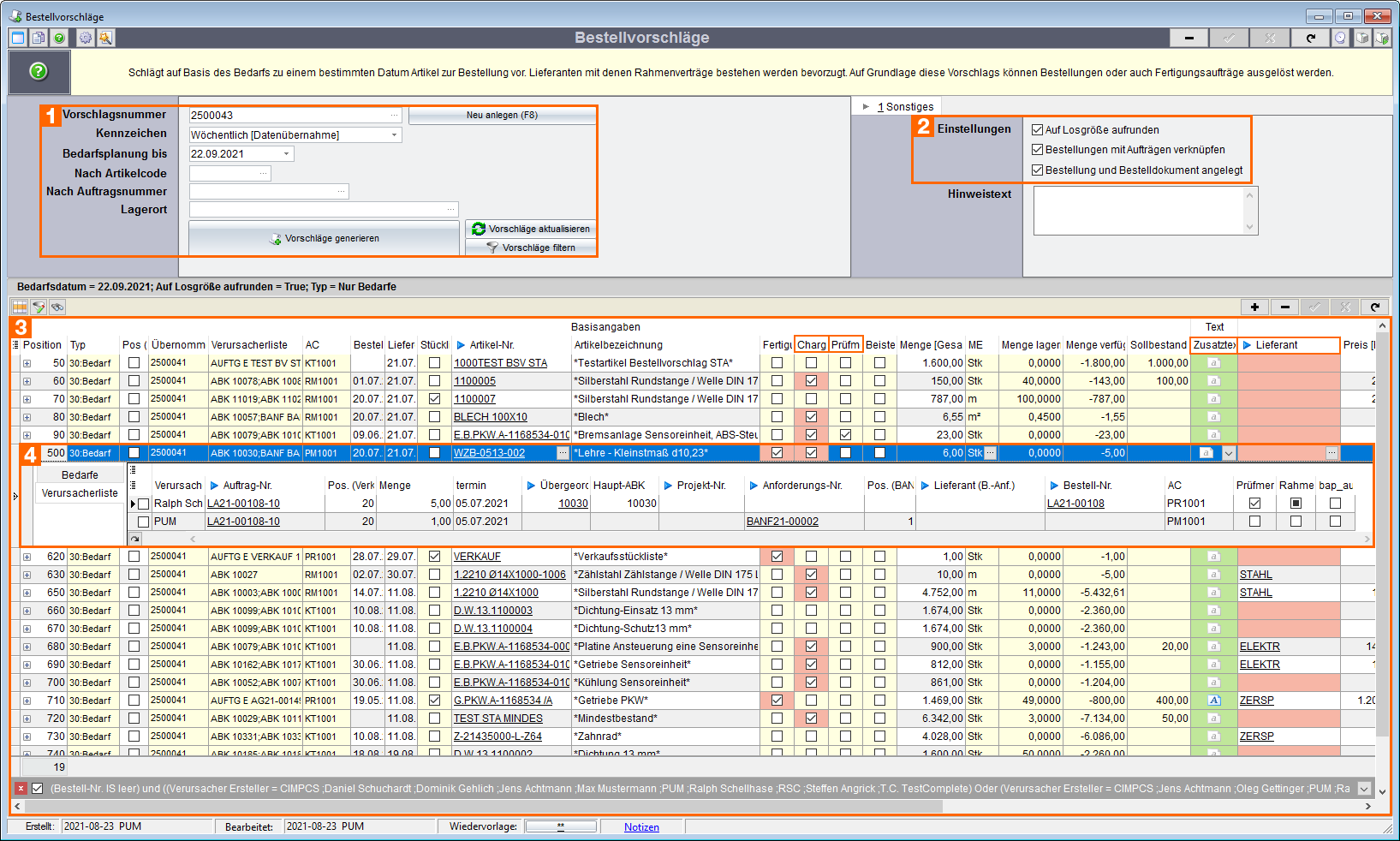Open the Bedarfsplanung bis date dropdown

point(286,154)
